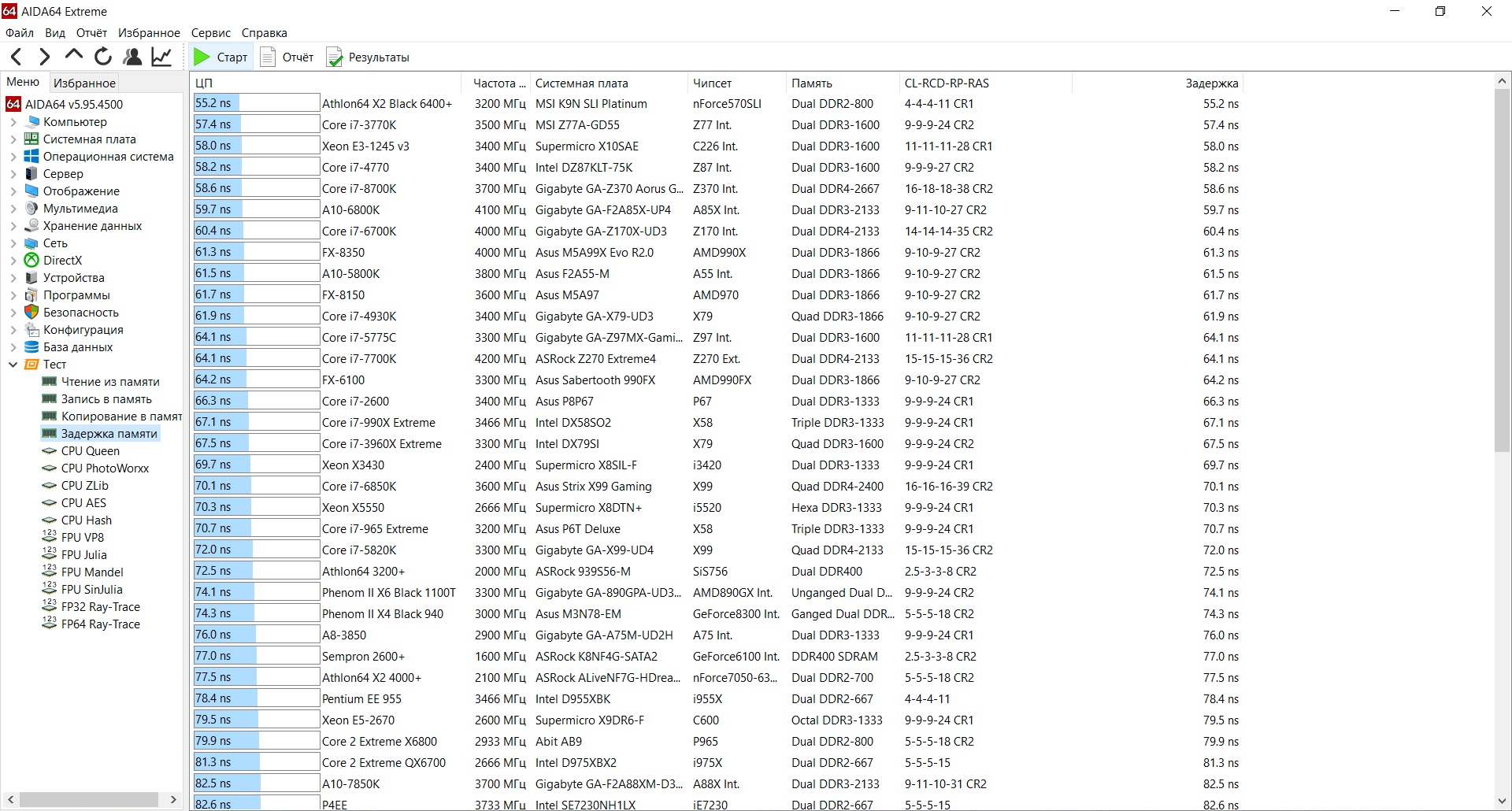Select the Системная плата motherboard icon

[x=31, y=139]
